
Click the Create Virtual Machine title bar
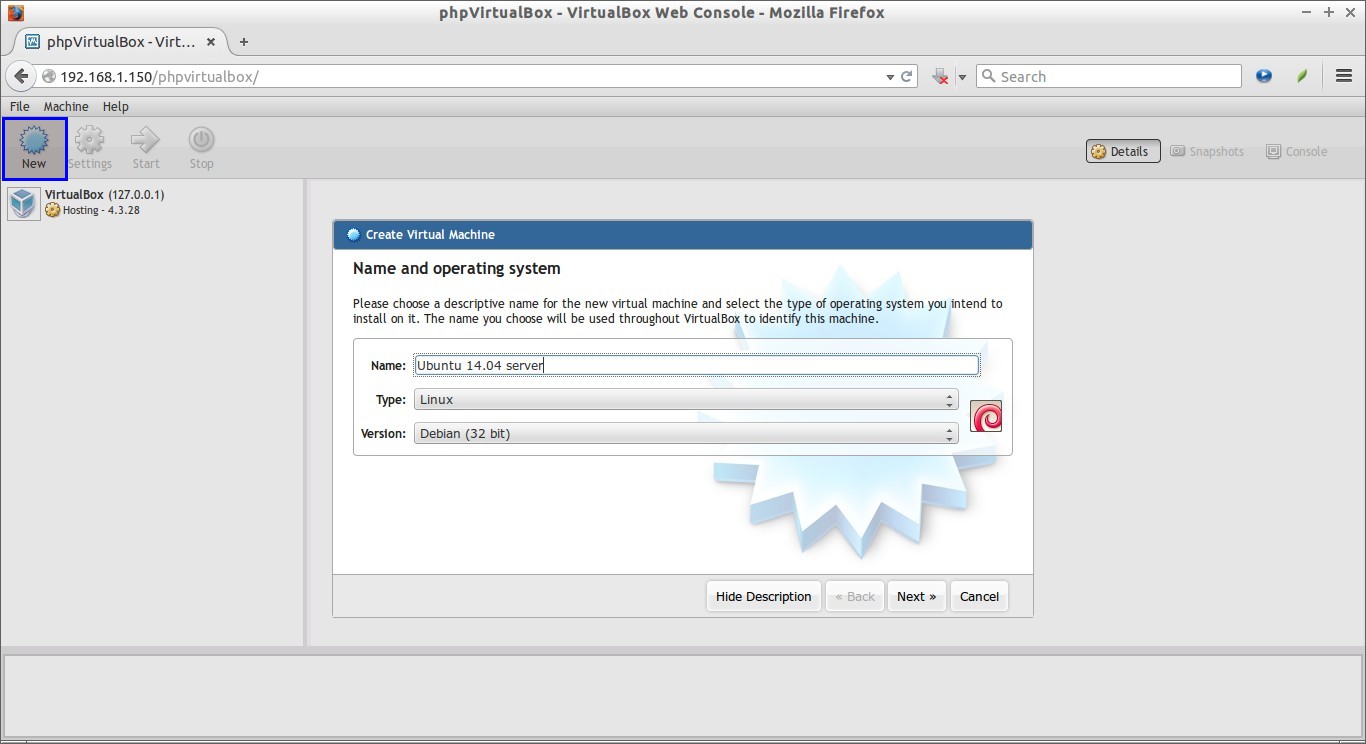(x=683, y=234)
